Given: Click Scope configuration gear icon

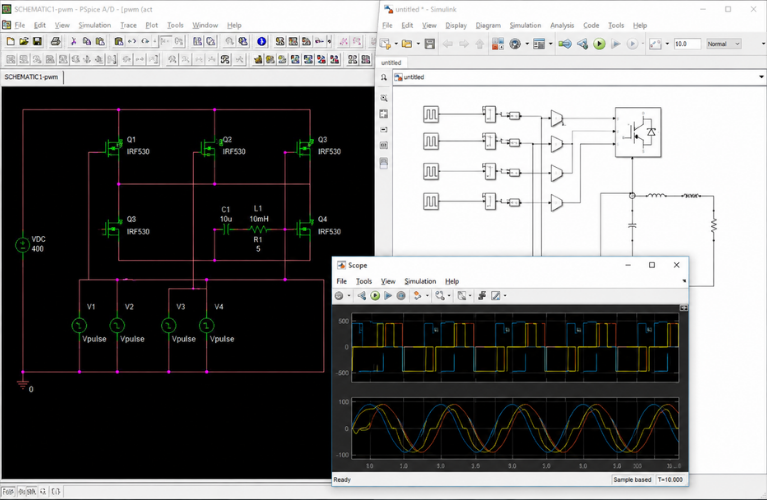Looking at the screenshot, I should (339, 295).
